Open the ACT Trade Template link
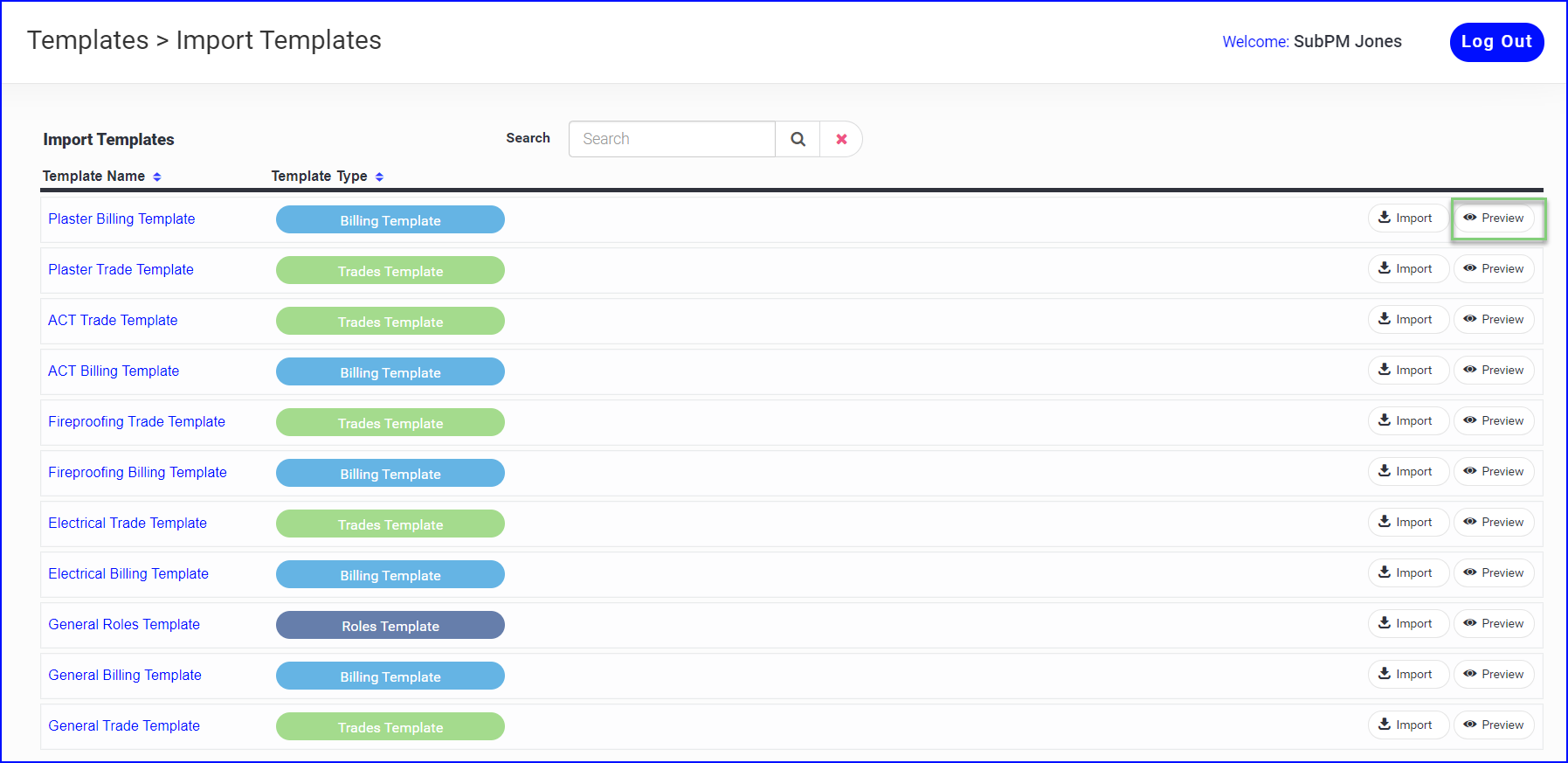Viewport: 1568px width, 763px height. coord(113,321)
